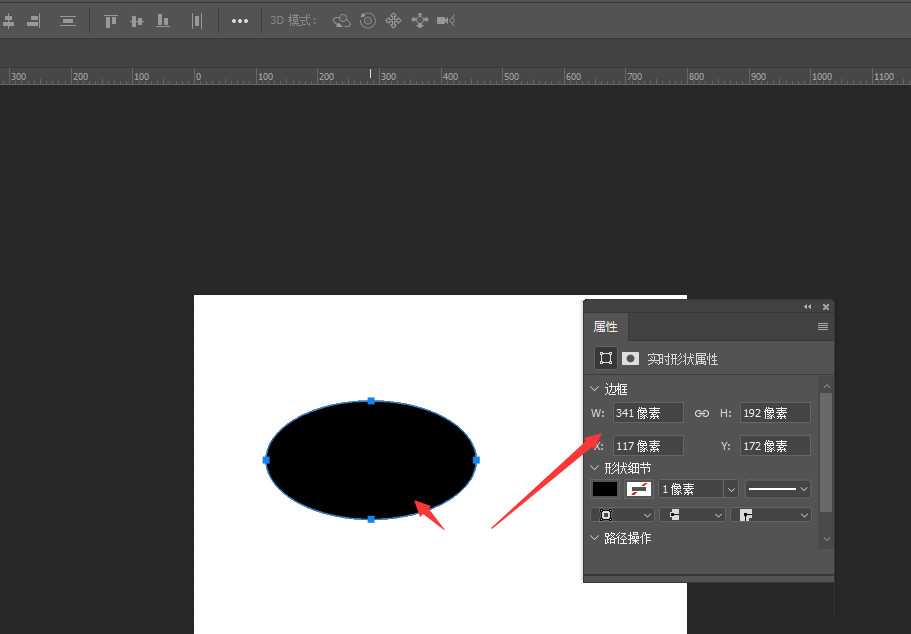
Task: Select the align bottom edges icon
Action: pyautogui.click(x=163, y=20)
